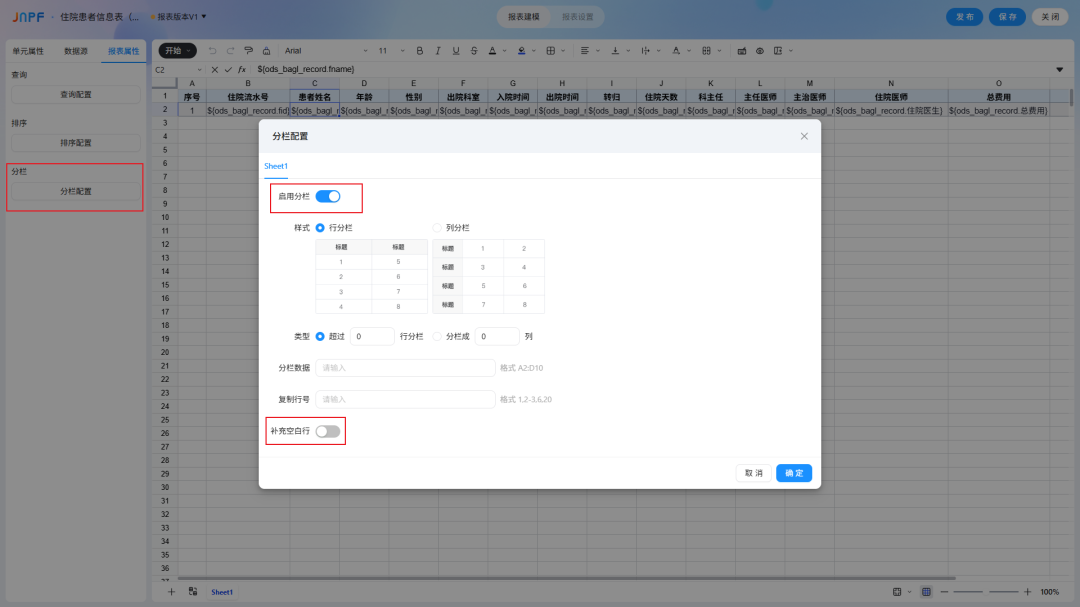Add a new sheet with plus icon
1080x607 pixels.
(x=172, y=592)
